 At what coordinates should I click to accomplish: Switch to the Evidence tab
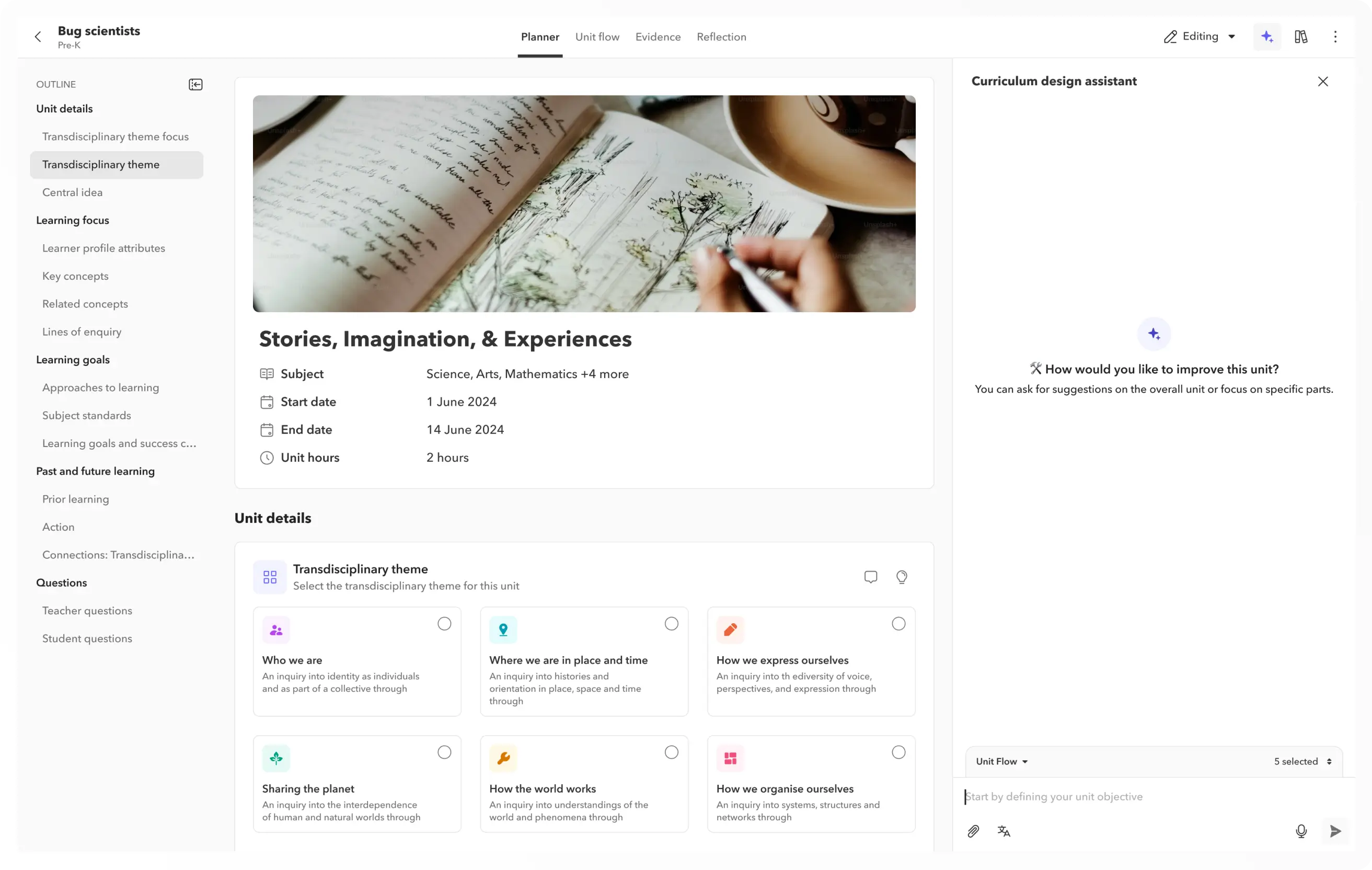tap(658, 37)
